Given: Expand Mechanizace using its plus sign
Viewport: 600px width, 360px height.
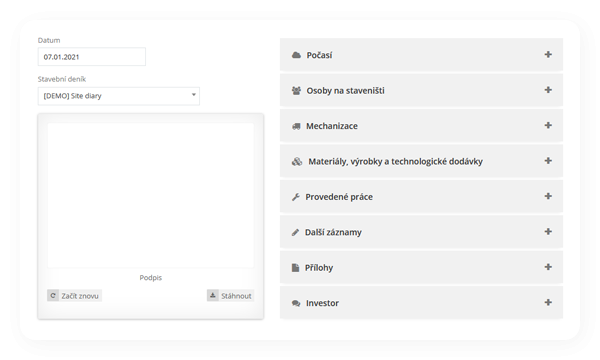Looking at the screenshot, I should (x=548, y=125).
